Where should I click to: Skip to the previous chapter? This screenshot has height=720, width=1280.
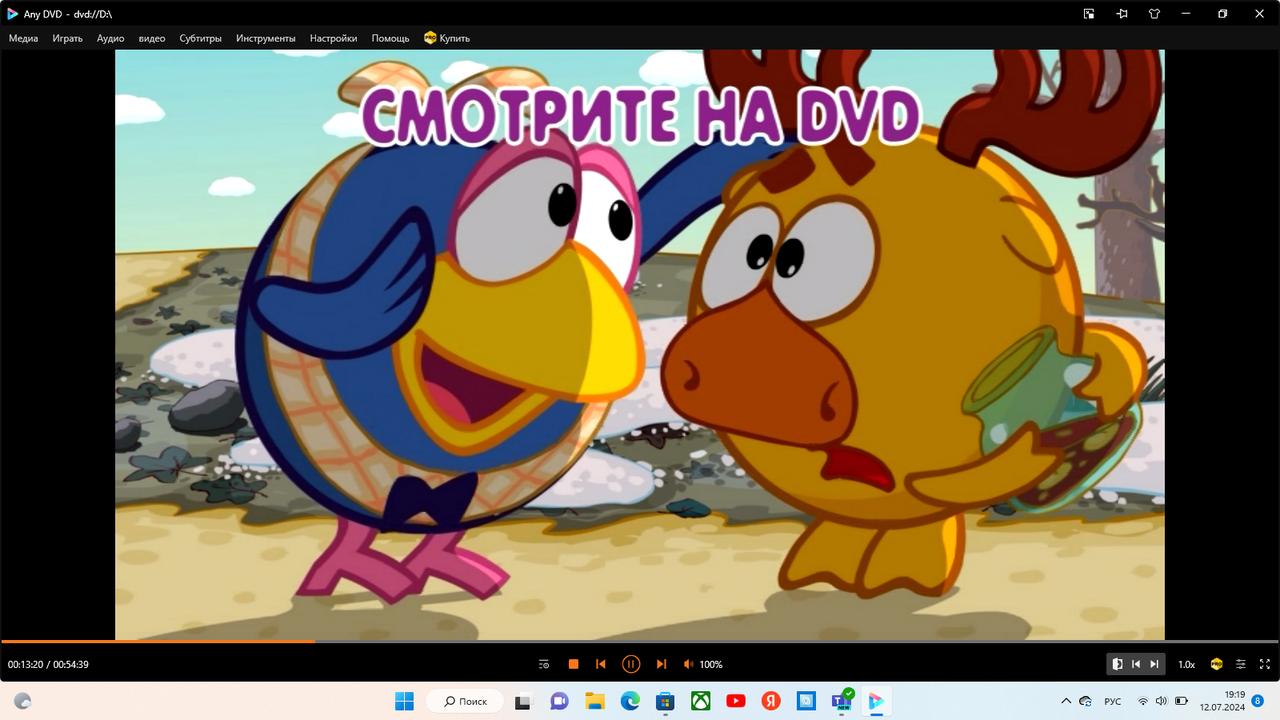coord(601,664)
